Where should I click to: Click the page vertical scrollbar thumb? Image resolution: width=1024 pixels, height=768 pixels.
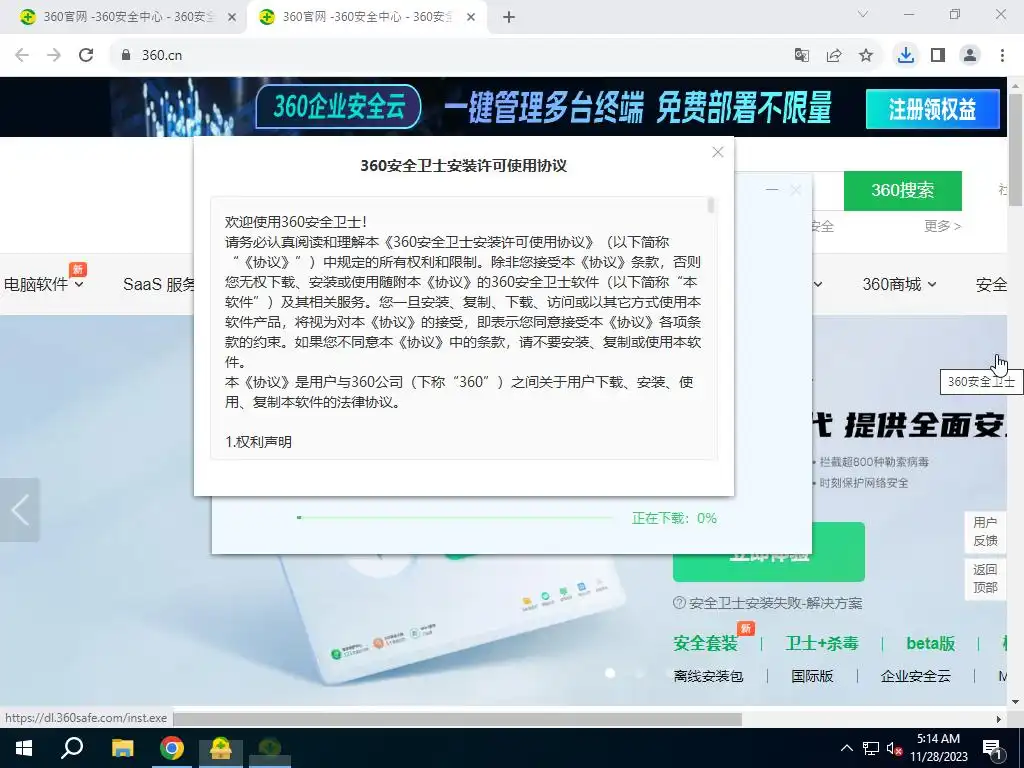(1016, 150)
